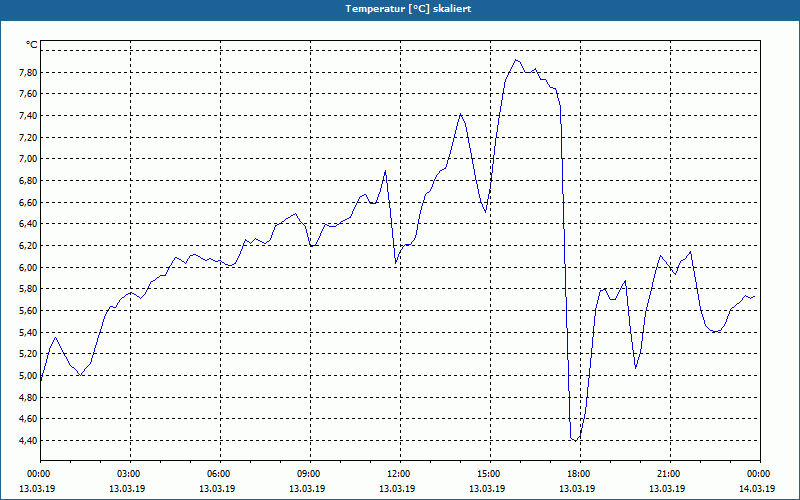800x500 pixels.
Task: Click the 14.03.19 date label
Action: 757,488
